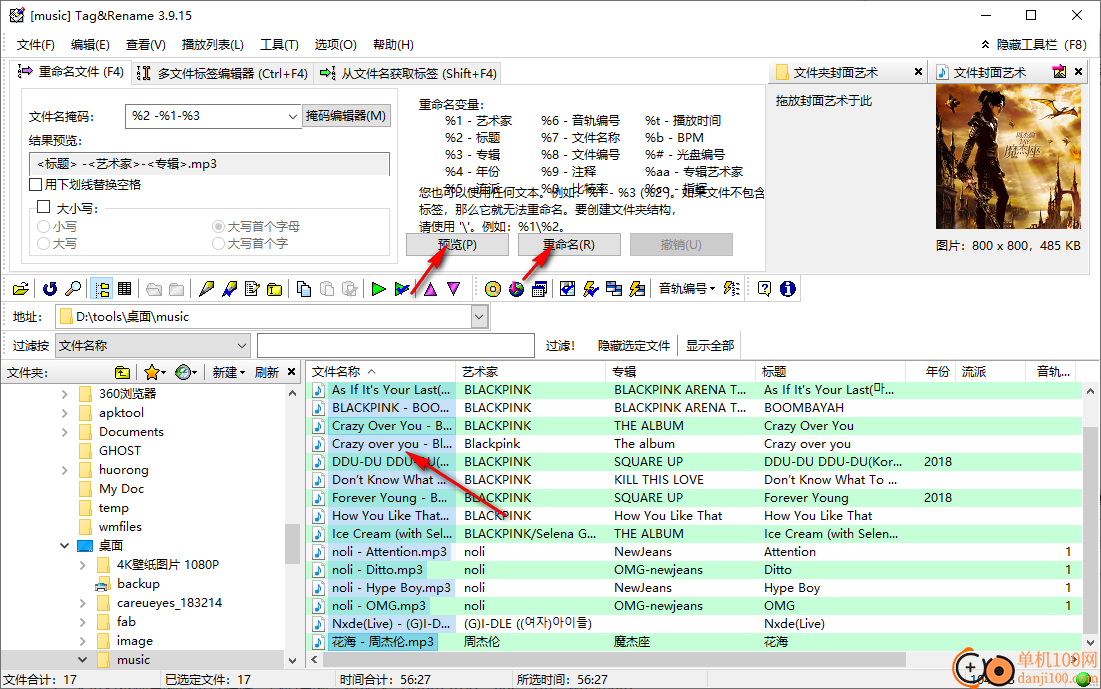Switch to 从文件名获取标签 tab
Screen dimensions: 1101x689
pos(408,73)
